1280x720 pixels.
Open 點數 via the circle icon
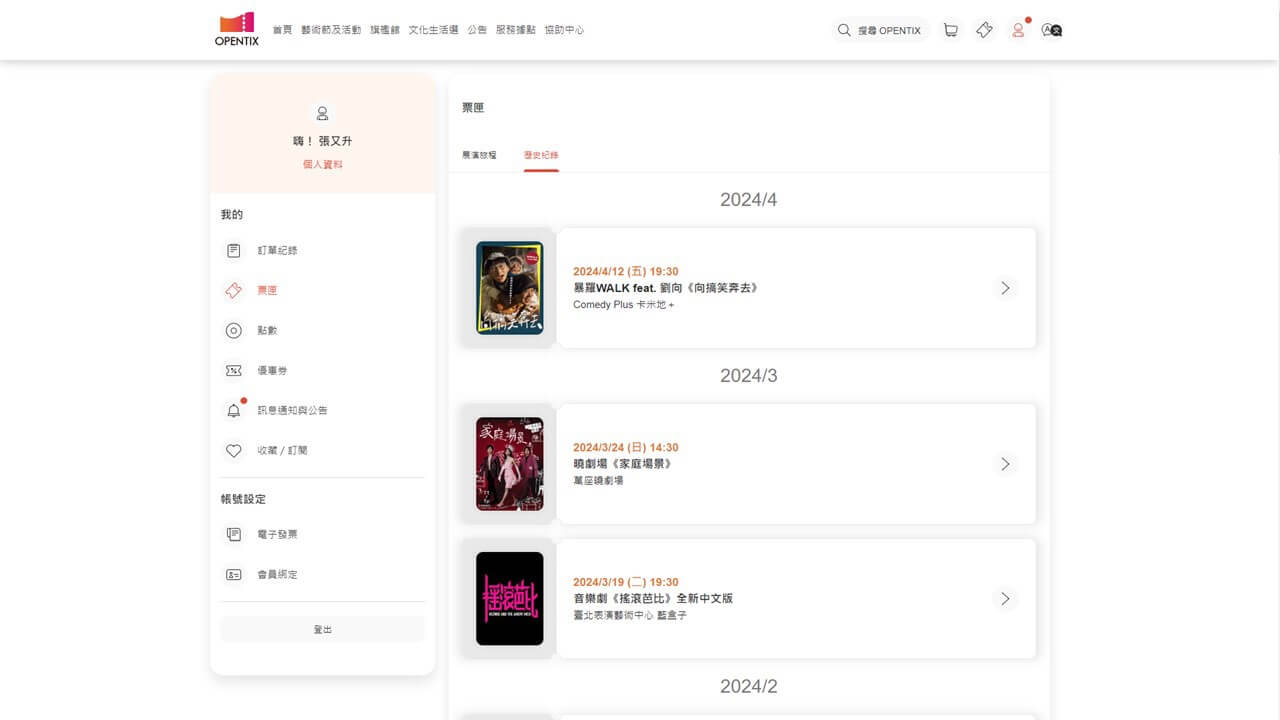click(x=233, y=330)
